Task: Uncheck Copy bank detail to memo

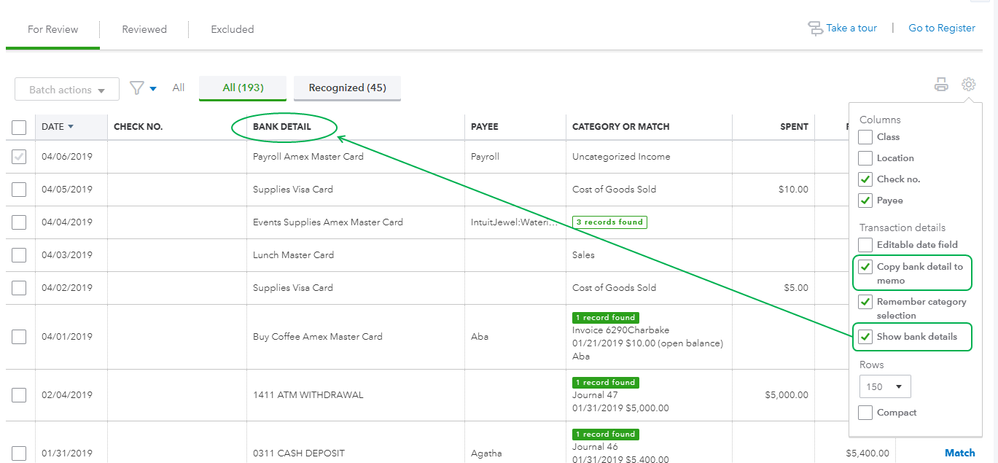Action: pos(866,267)
